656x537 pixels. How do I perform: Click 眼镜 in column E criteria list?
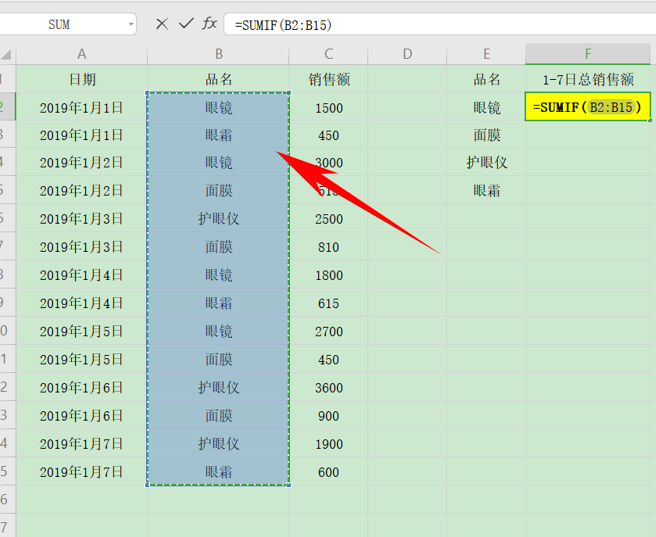486,107
